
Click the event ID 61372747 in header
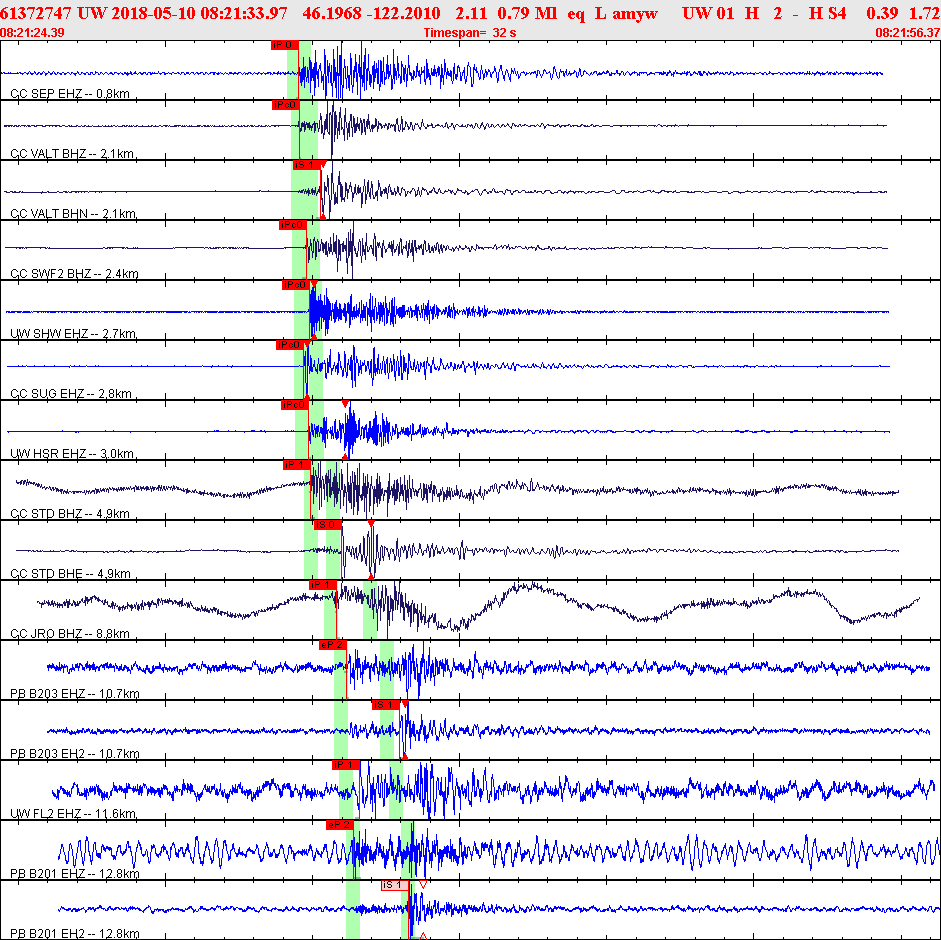pos(35,13)
